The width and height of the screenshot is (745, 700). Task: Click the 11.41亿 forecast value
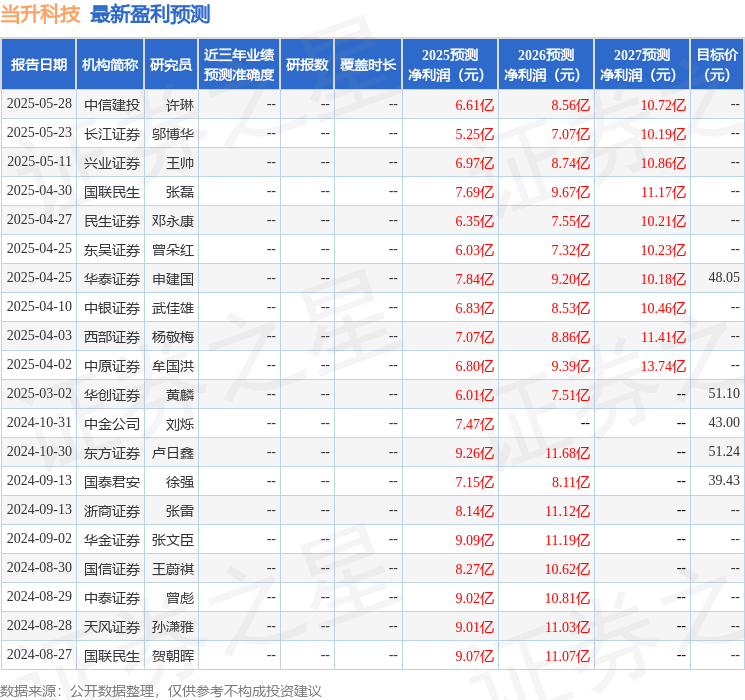point(663,337)
